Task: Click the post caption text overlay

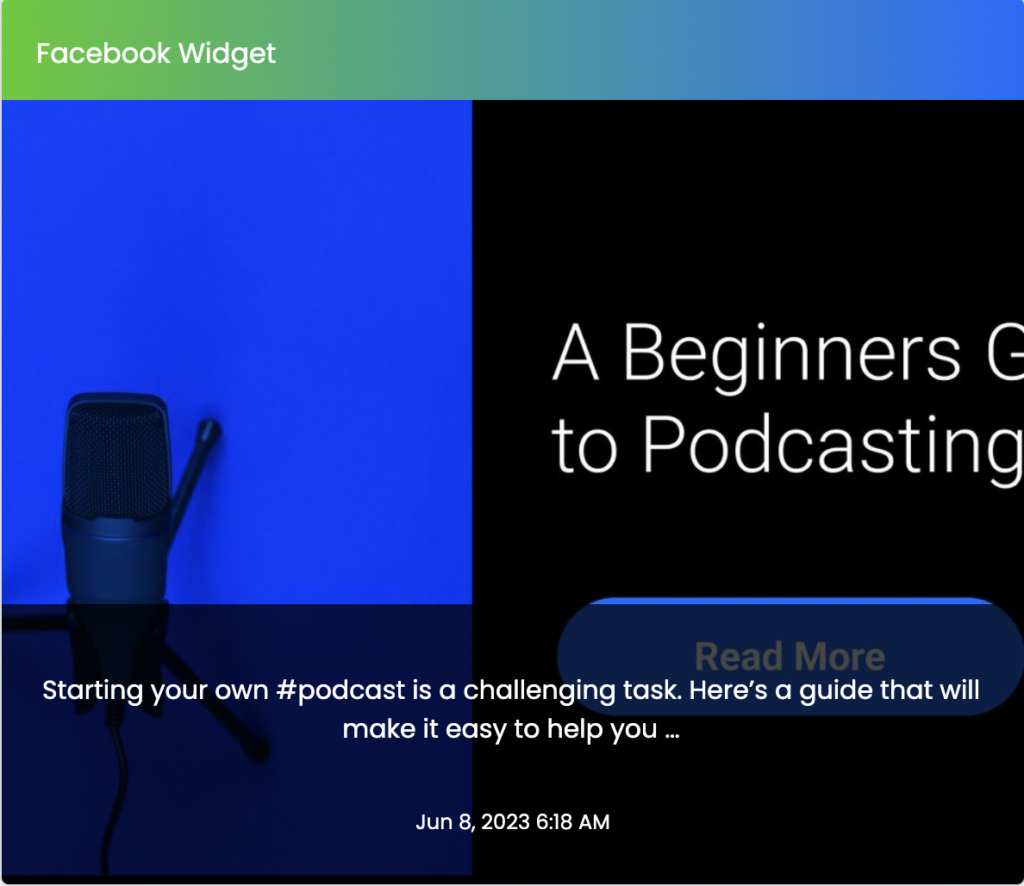Action: click(x=510, y=710)
